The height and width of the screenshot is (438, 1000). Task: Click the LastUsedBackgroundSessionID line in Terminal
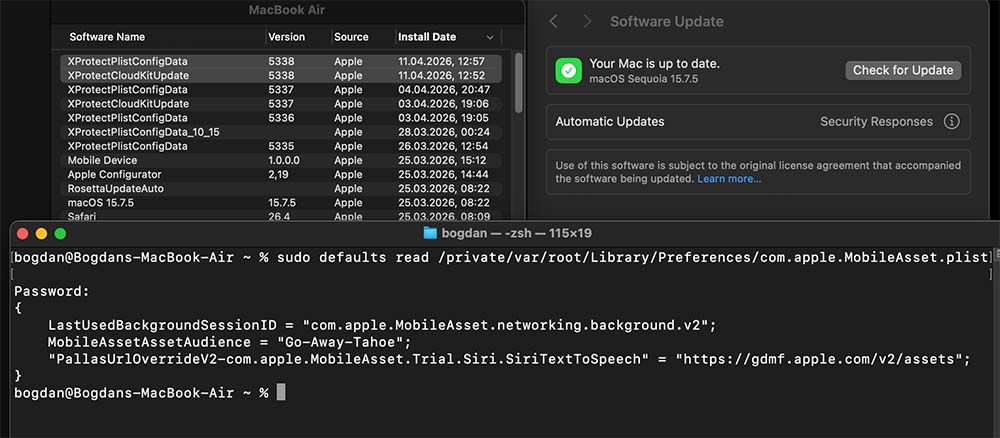(383, 325)
